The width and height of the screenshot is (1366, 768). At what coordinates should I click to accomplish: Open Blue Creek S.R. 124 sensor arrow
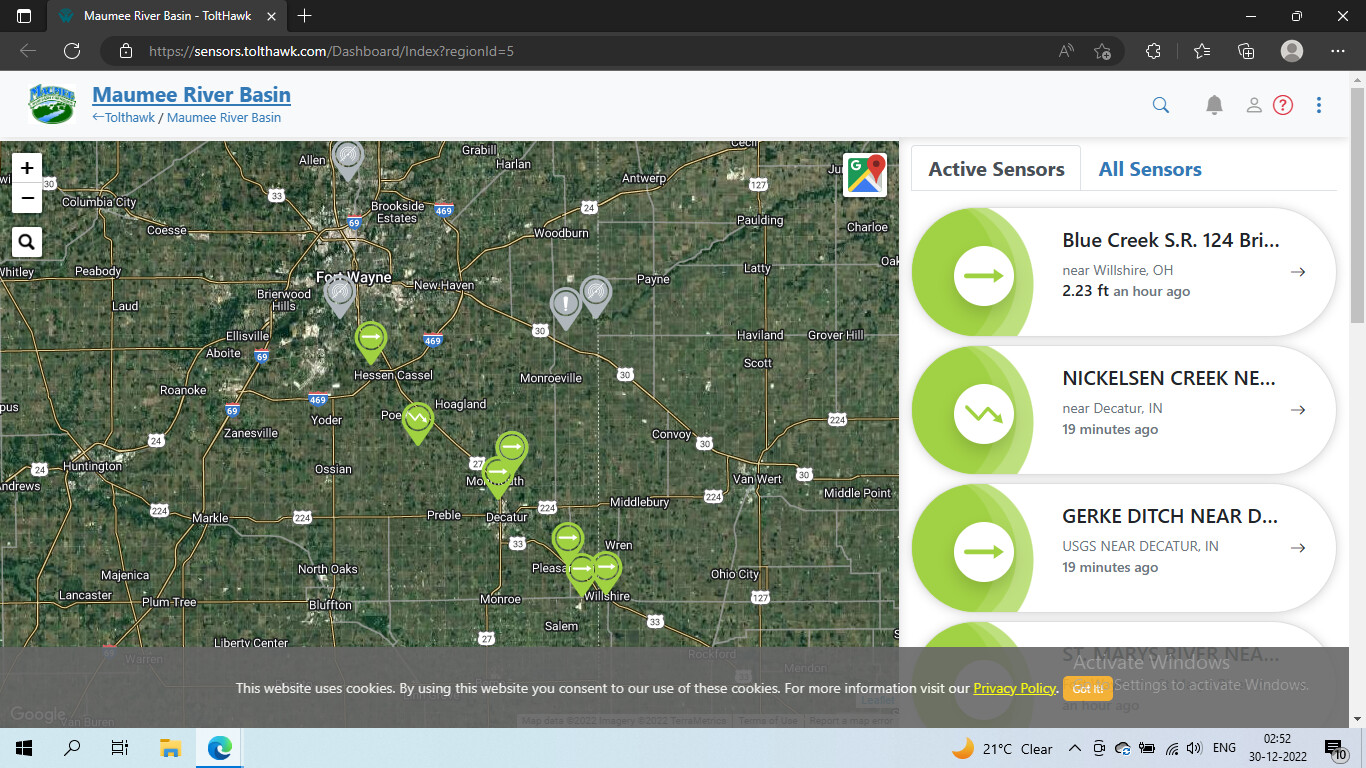[1298, 272]
